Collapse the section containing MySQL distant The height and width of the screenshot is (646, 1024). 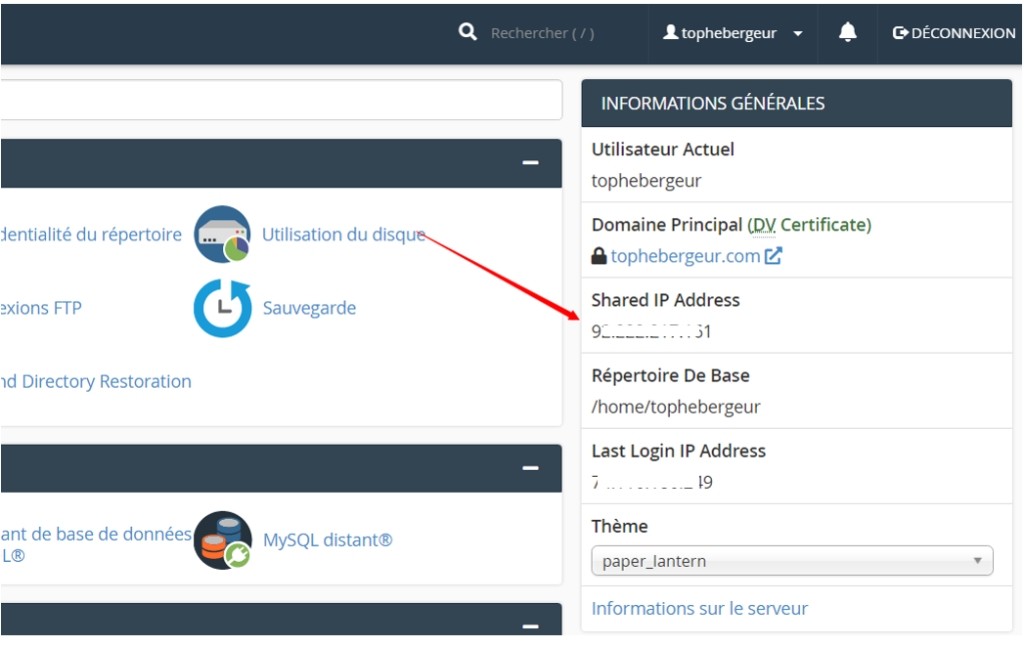tap(530, 468)
